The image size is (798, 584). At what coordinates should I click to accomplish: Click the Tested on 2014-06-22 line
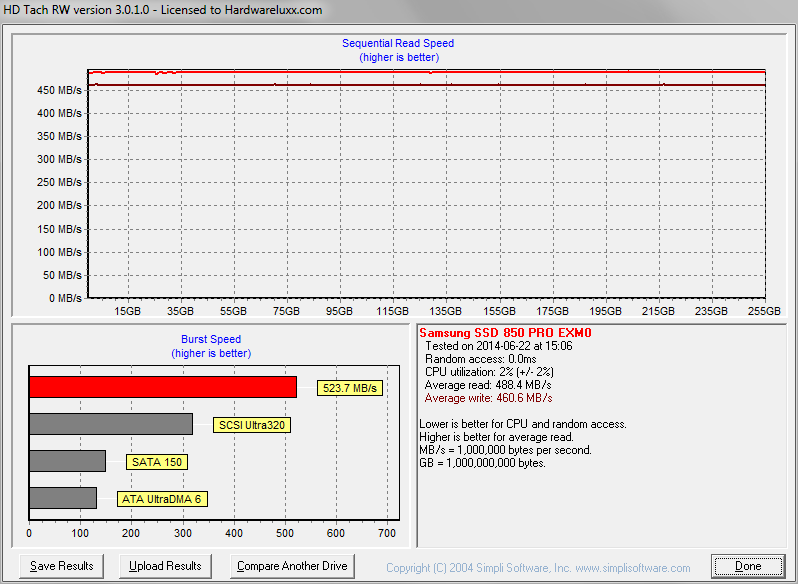pos(499,346)
